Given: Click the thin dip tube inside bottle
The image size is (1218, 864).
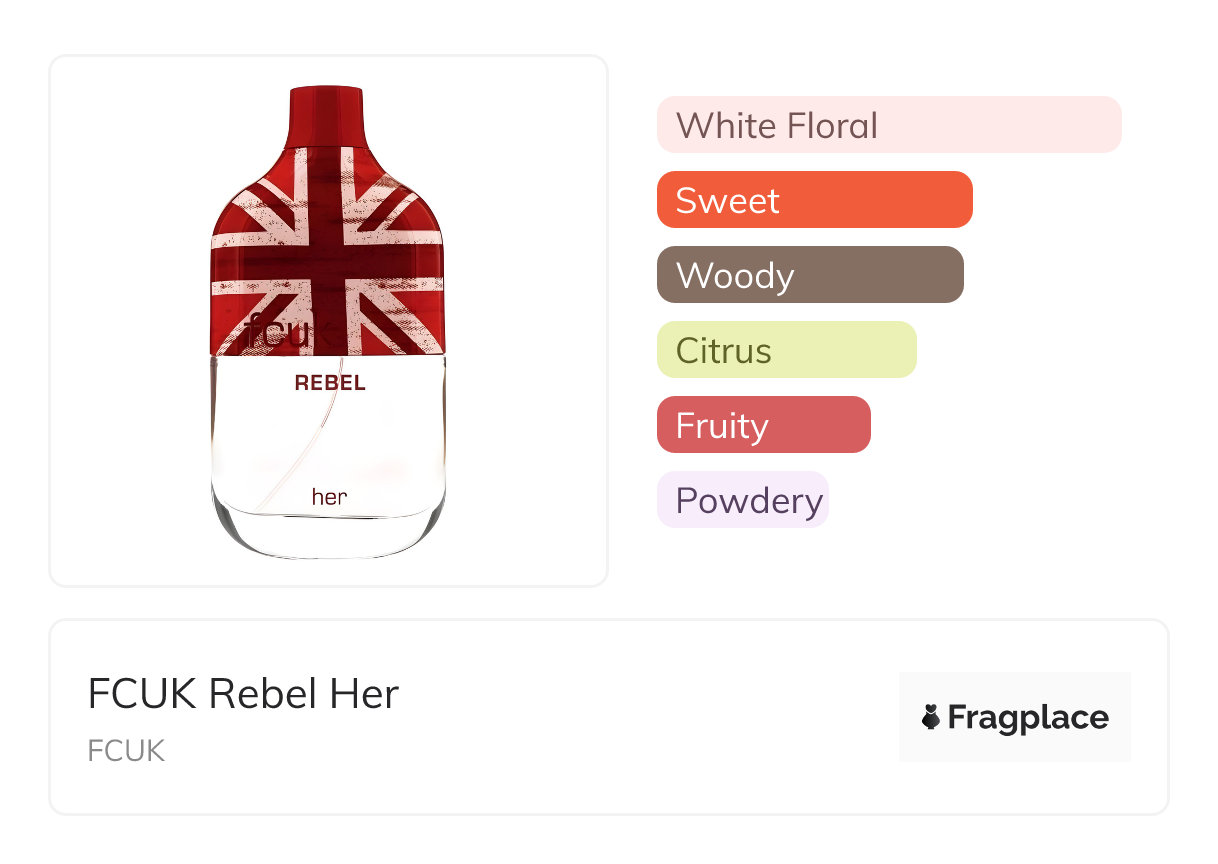Looking at the screenshot, I should click(x=300, y=450).
